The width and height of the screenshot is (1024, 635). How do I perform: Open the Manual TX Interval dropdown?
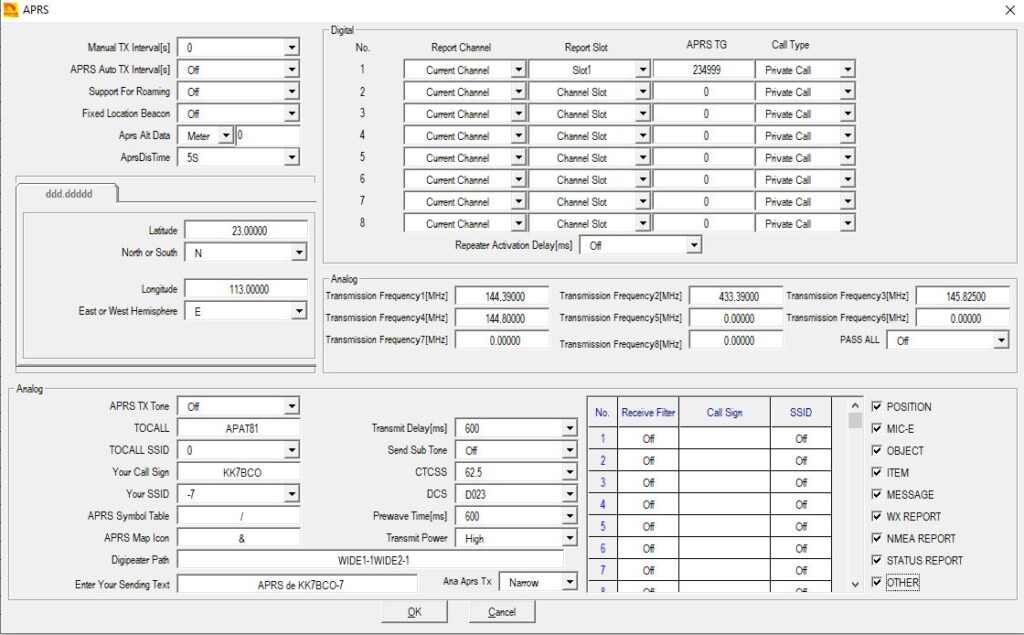pos(291,48)
